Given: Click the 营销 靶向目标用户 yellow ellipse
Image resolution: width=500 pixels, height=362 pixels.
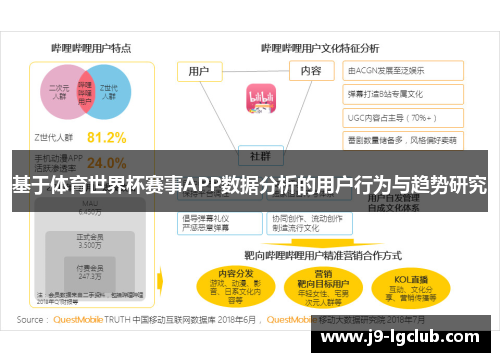Looking at the screenshot, I should pyautogui.click(x=323, y=288).
